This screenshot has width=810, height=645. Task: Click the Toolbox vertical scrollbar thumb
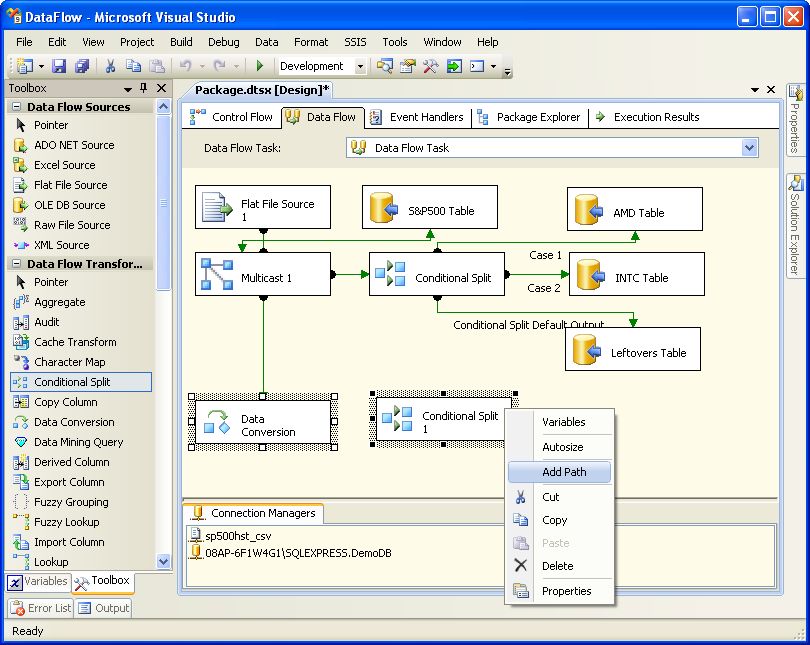[163, 202]
